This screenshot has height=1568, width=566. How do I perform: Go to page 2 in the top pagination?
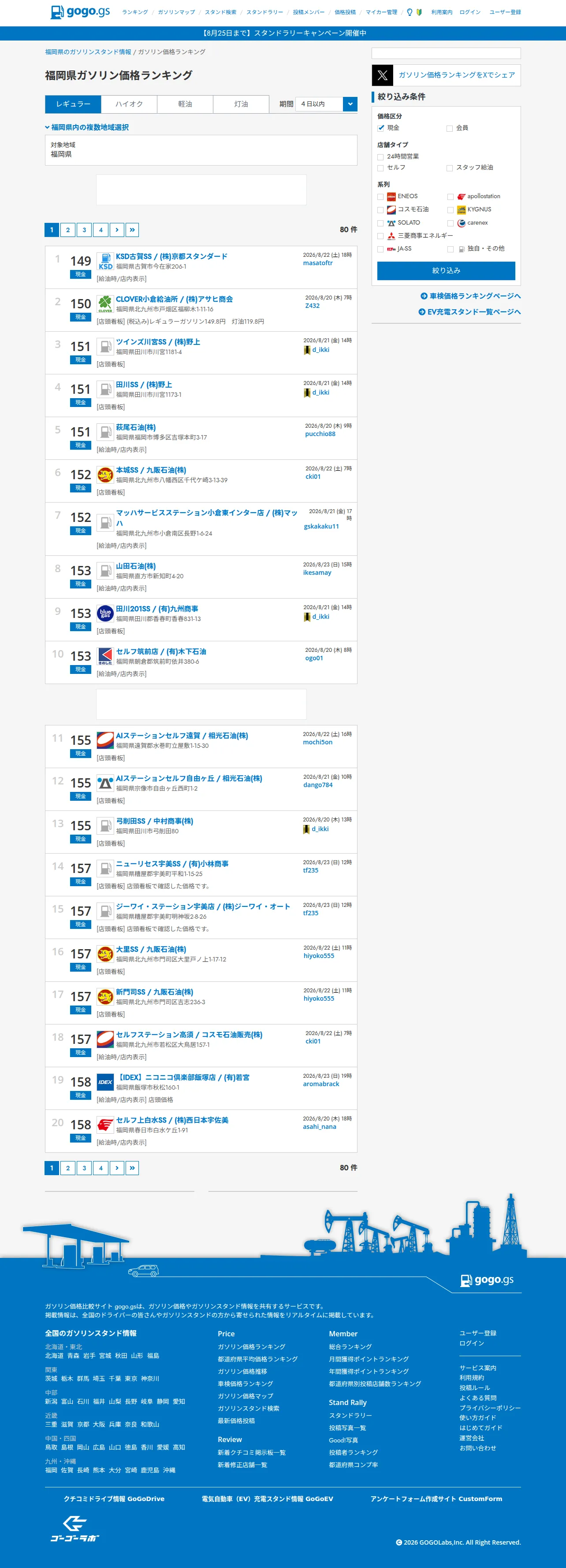coord(67,230)
